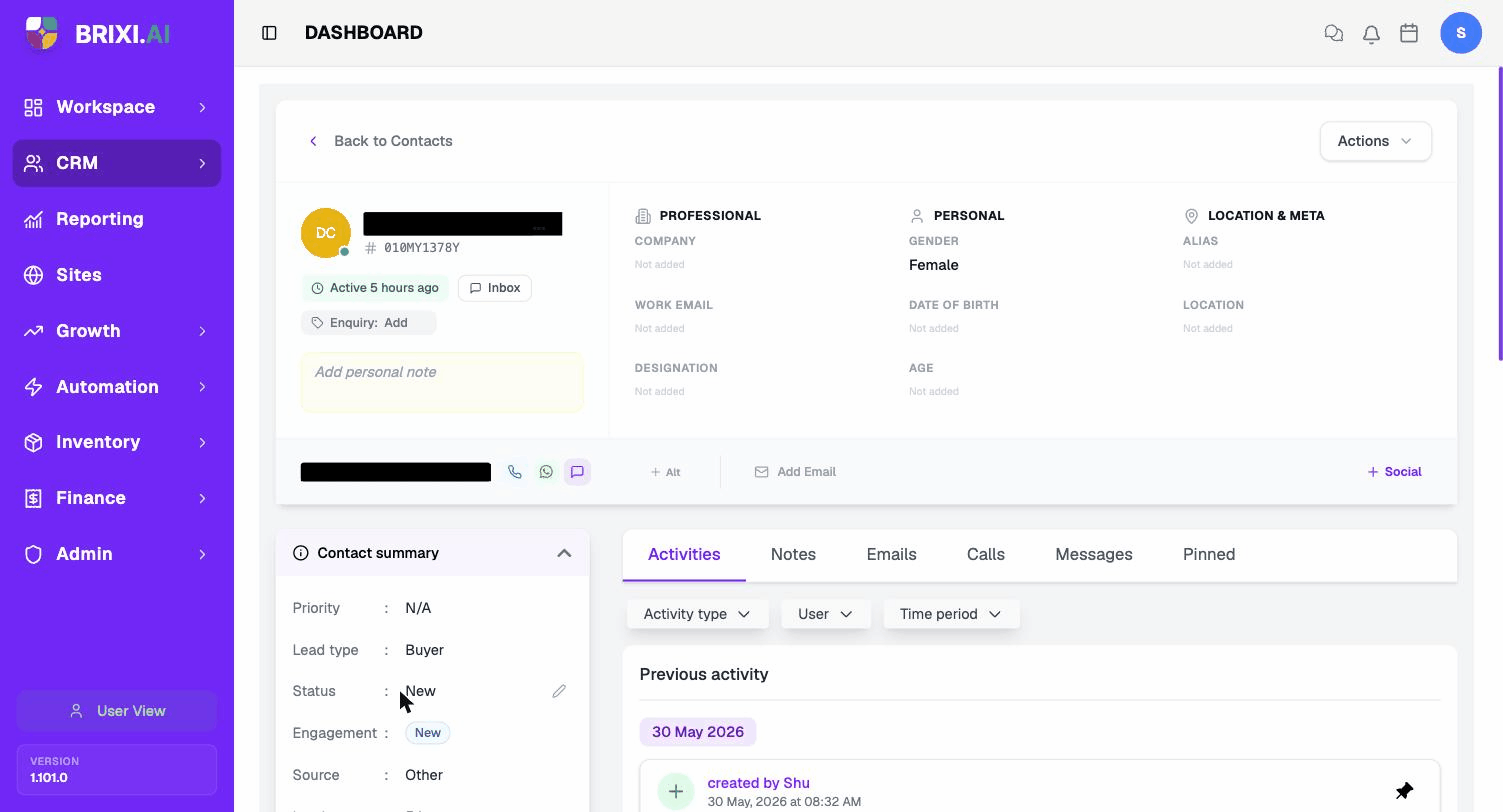Click the Growth trend icon
Image resolution: width=1503 pixels, height=812 pixels.
tap(34, 331)
